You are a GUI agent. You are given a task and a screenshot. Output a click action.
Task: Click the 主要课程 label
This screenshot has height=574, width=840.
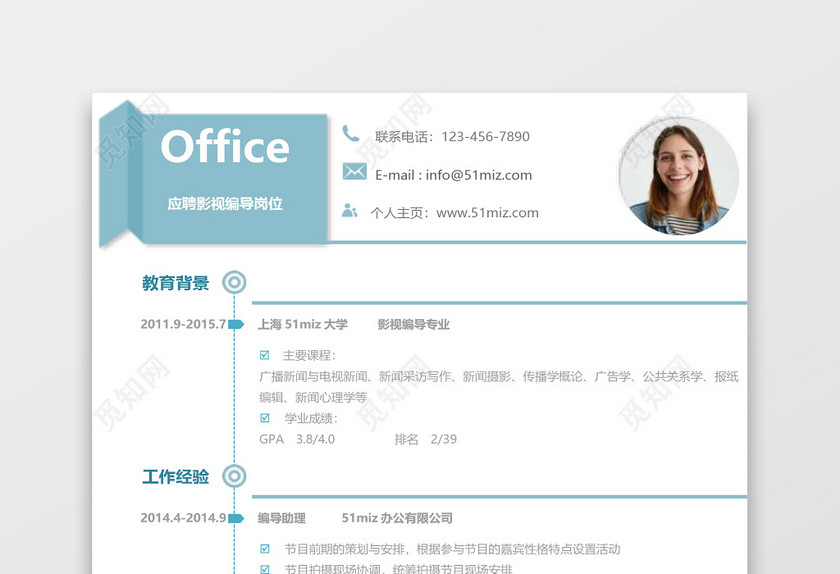coord(309,355)
